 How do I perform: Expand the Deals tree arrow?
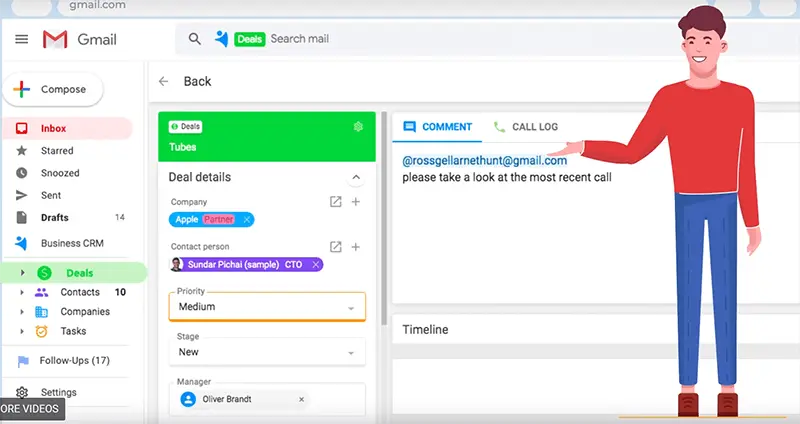pos(22,273)
